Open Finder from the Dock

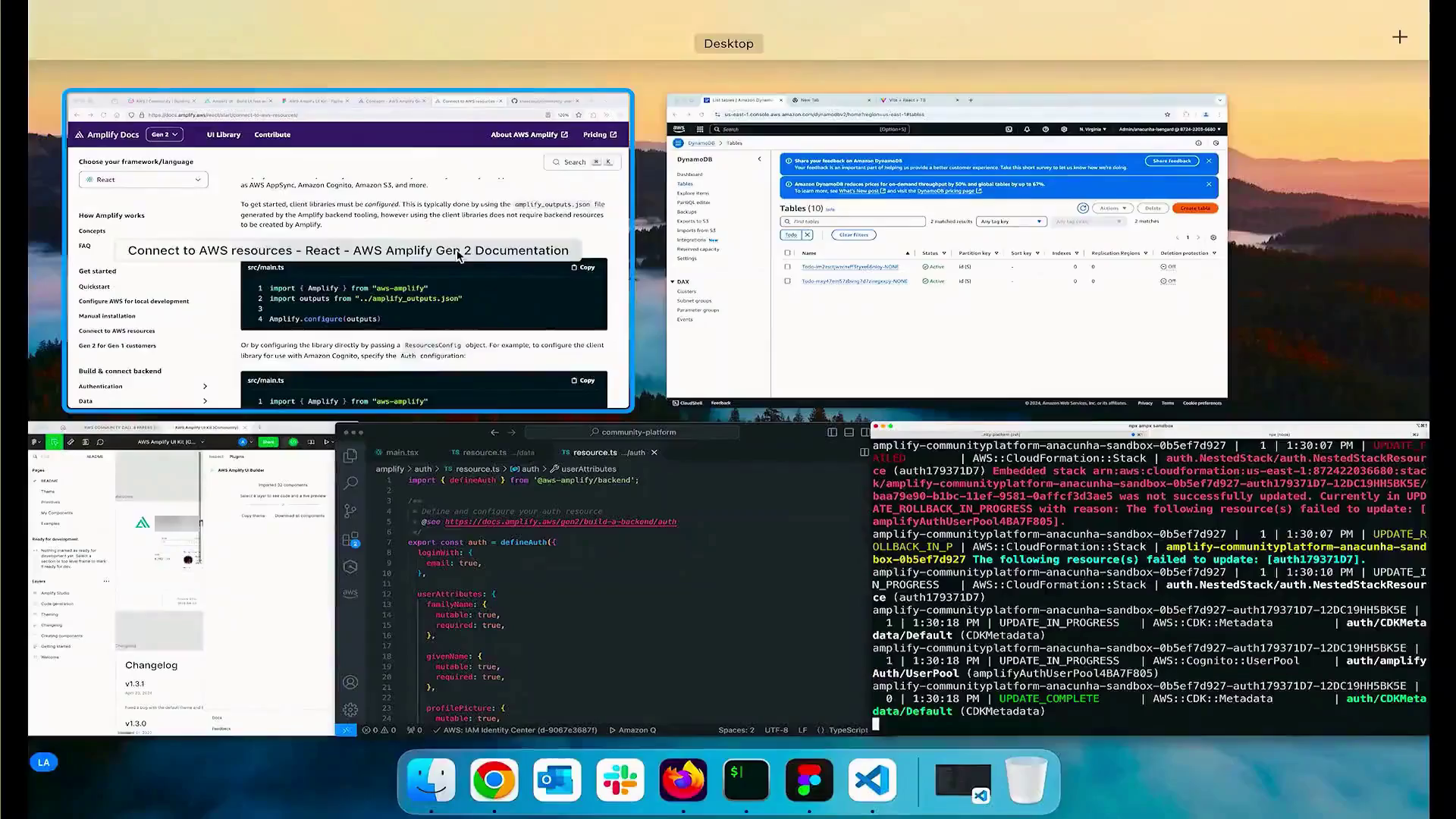pyautogui.click(x=431, y=780)
